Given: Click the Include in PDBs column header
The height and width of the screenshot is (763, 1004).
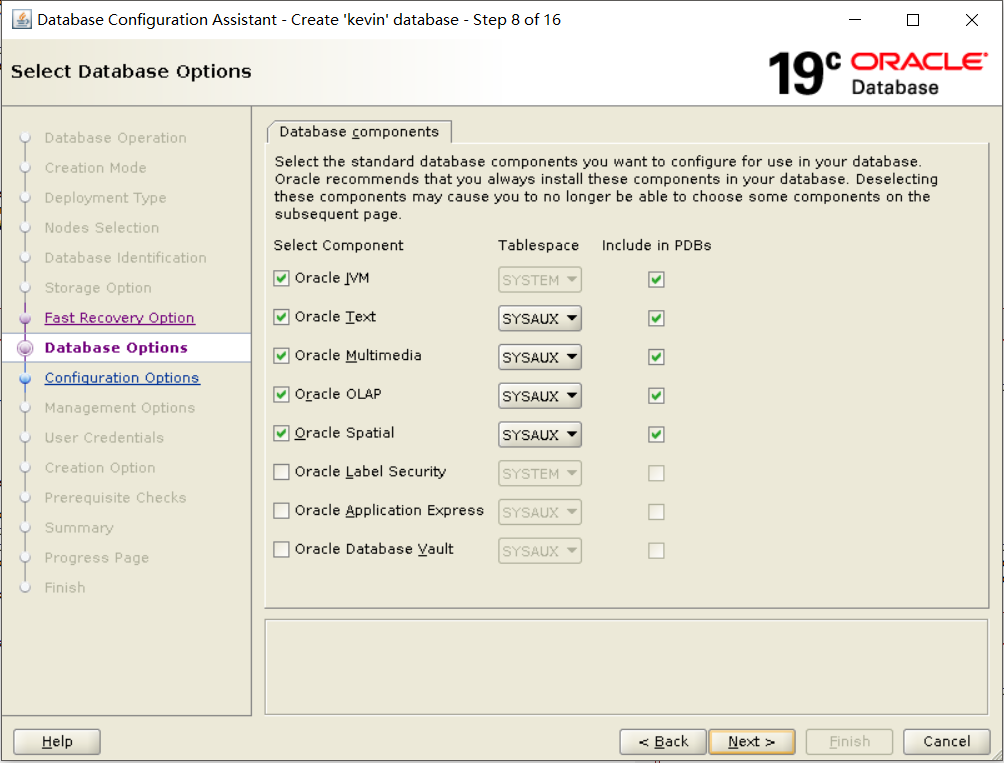Looking at the screenshot, I should tap(656, 245).
